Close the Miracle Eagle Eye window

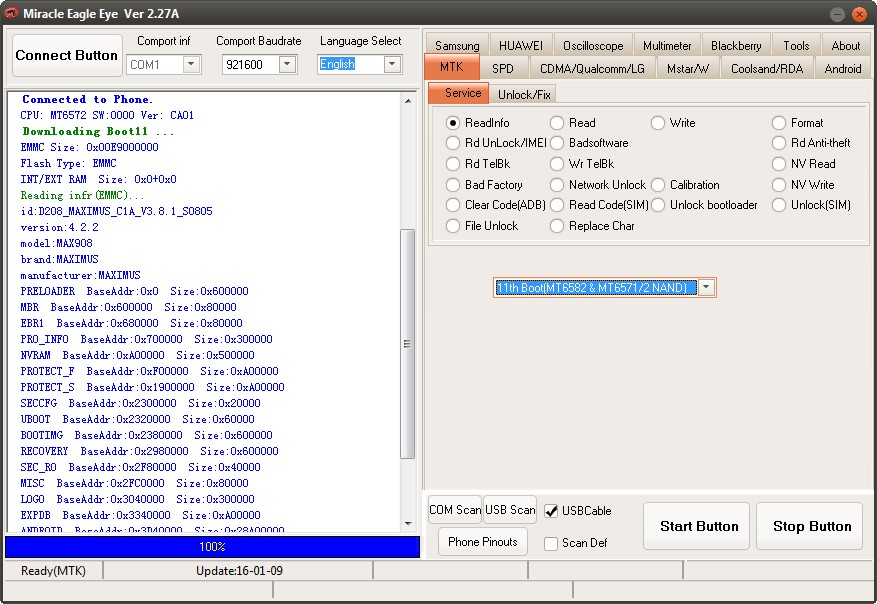click(x=859, y=14)
